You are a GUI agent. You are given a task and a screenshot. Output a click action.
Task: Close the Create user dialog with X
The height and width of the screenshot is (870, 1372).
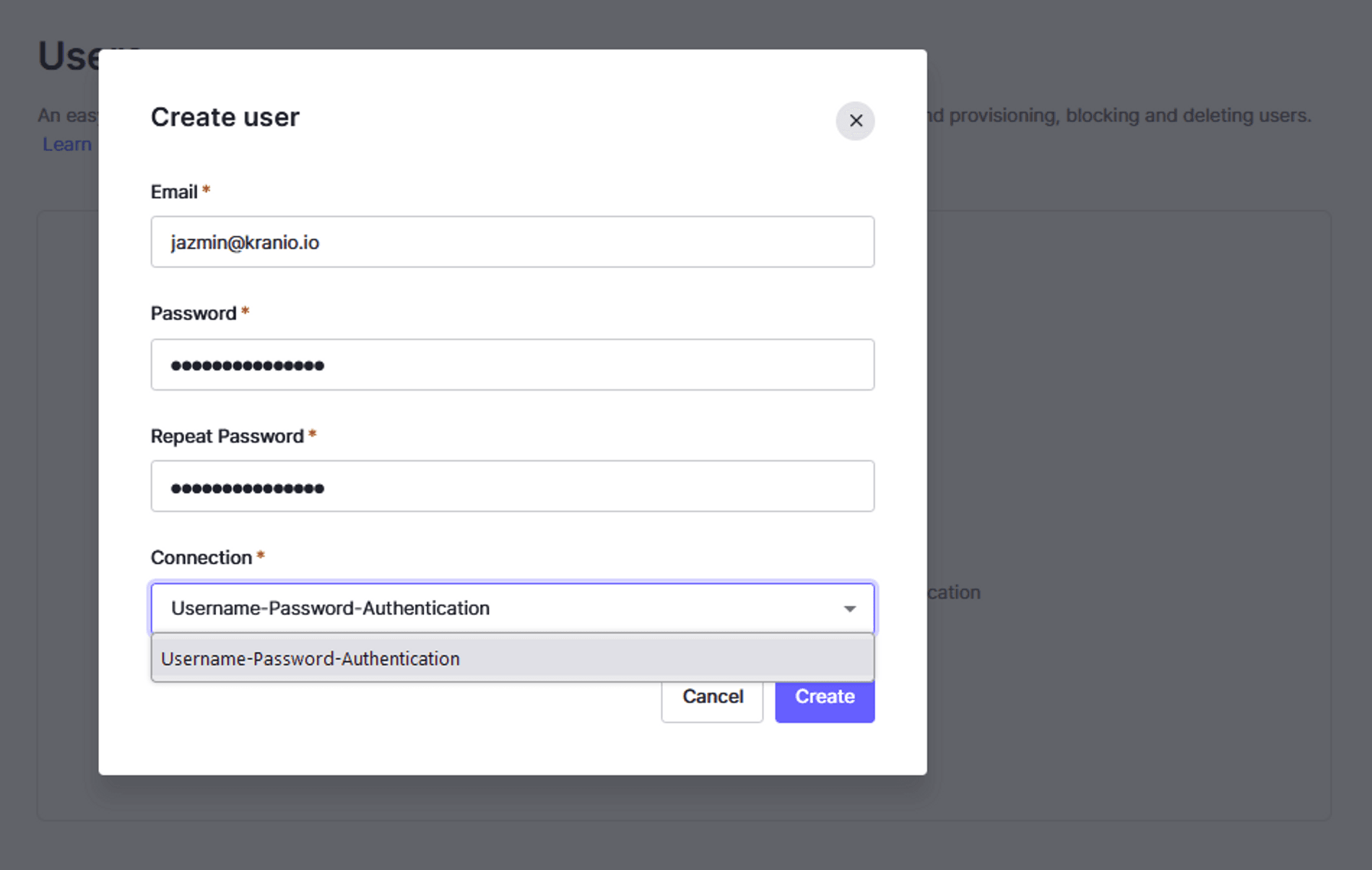(855, 121)
